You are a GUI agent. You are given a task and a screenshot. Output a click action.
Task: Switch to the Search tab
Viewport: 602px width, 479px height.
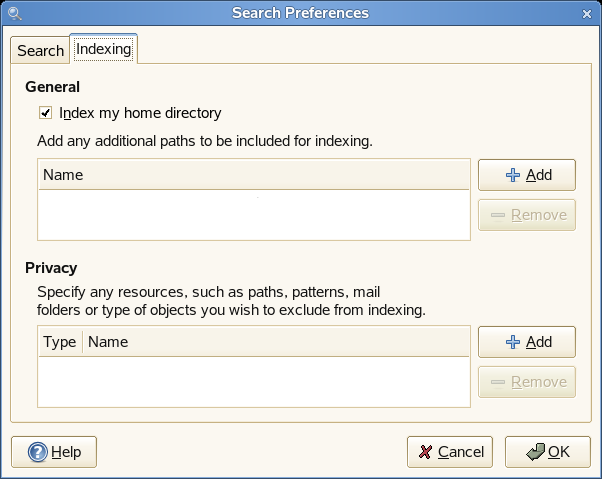(40, 51)
